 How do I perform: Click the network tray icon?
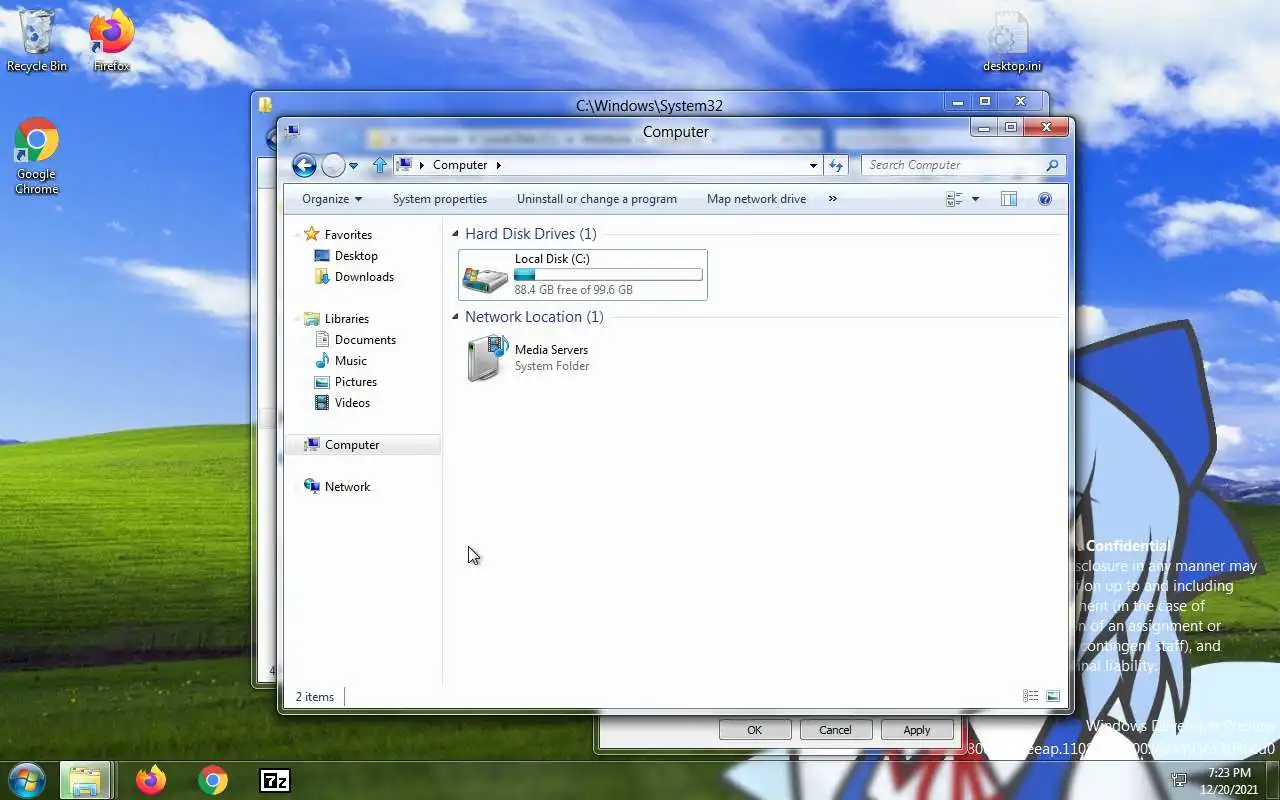click(x=1179, y=780)
